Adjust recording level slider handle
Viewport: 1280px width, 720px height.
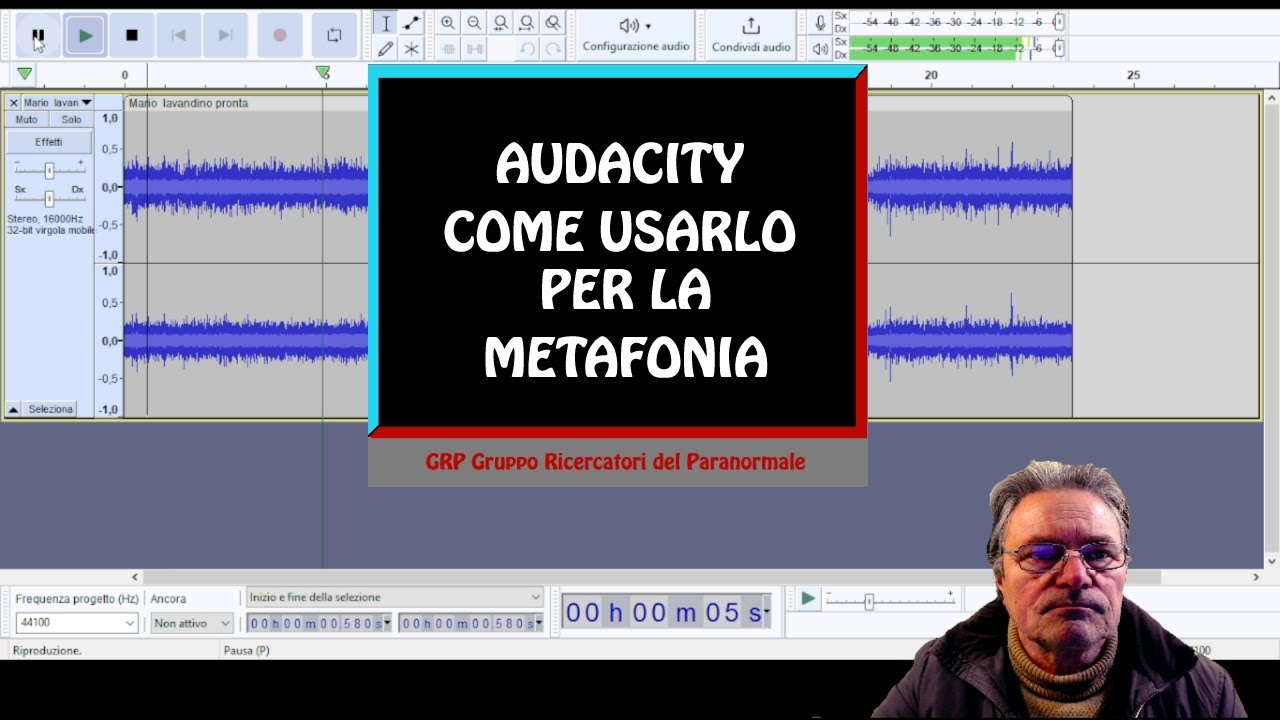[1059, 22]
